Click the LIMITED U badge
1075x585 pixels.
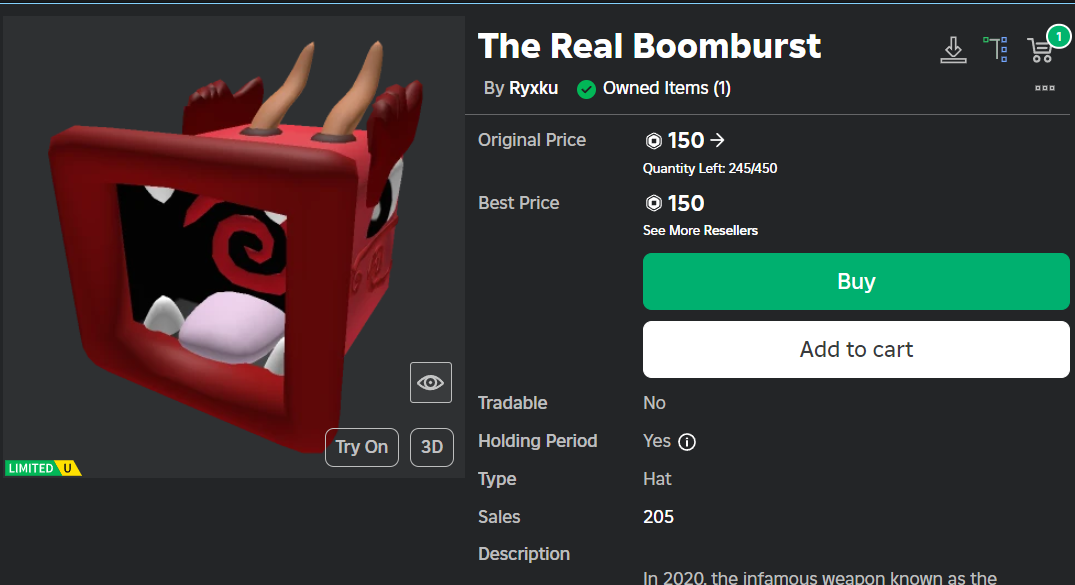click(x=43, y=468)
